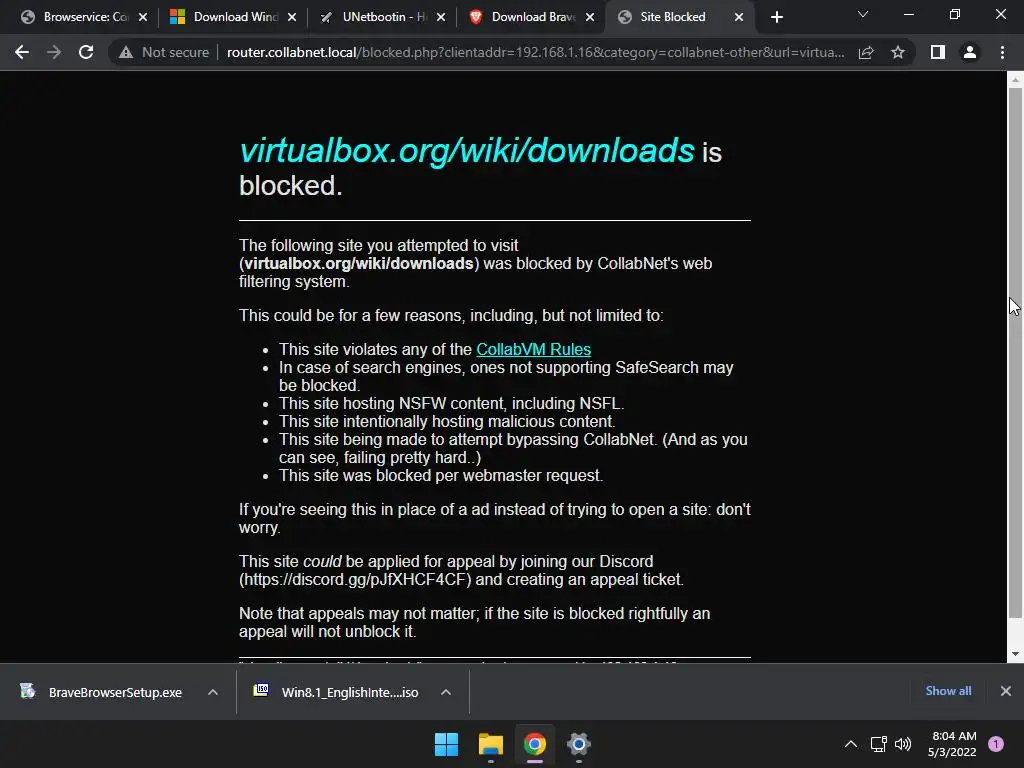Close the UNetbootin tab
1024x768 pixels.
pyautogui.click(x=441, y=17)
